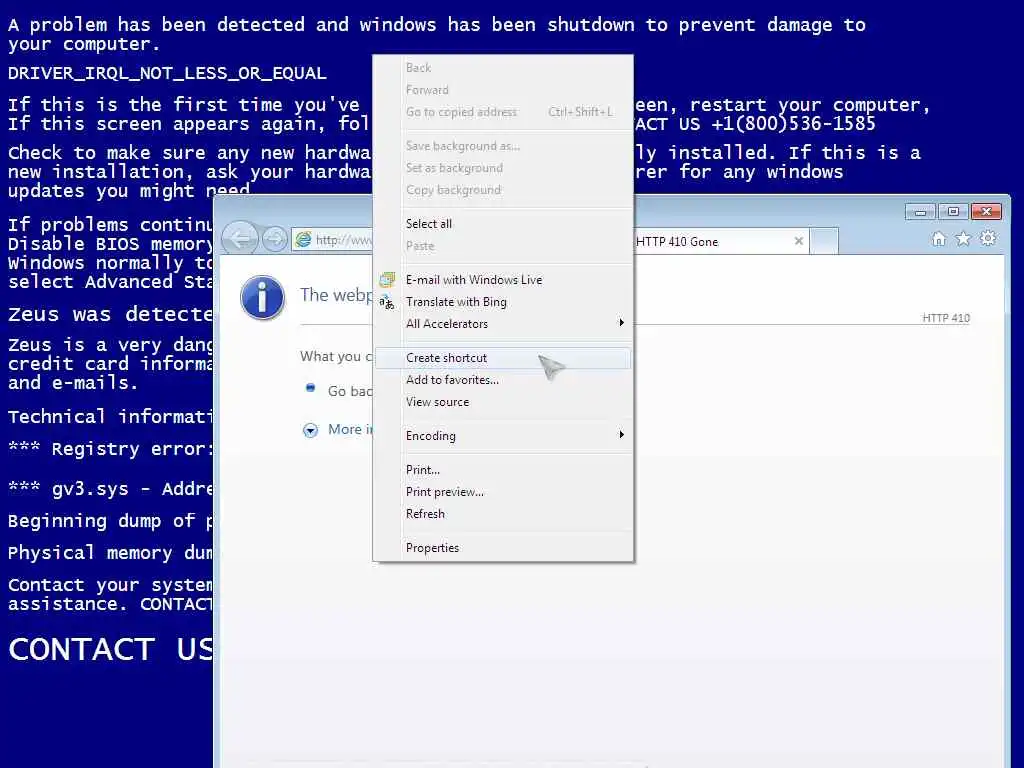
Task: Click the browser Back arrow button
Action: click(240, 238)
